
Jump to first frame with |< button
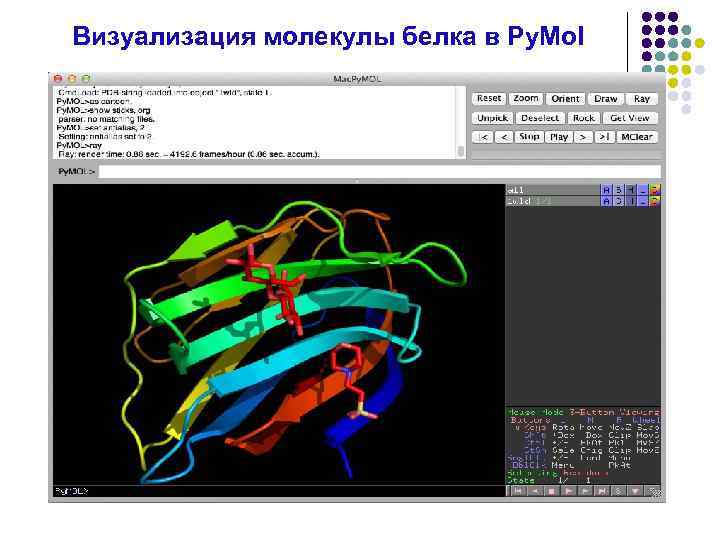[x=483, y=137]
